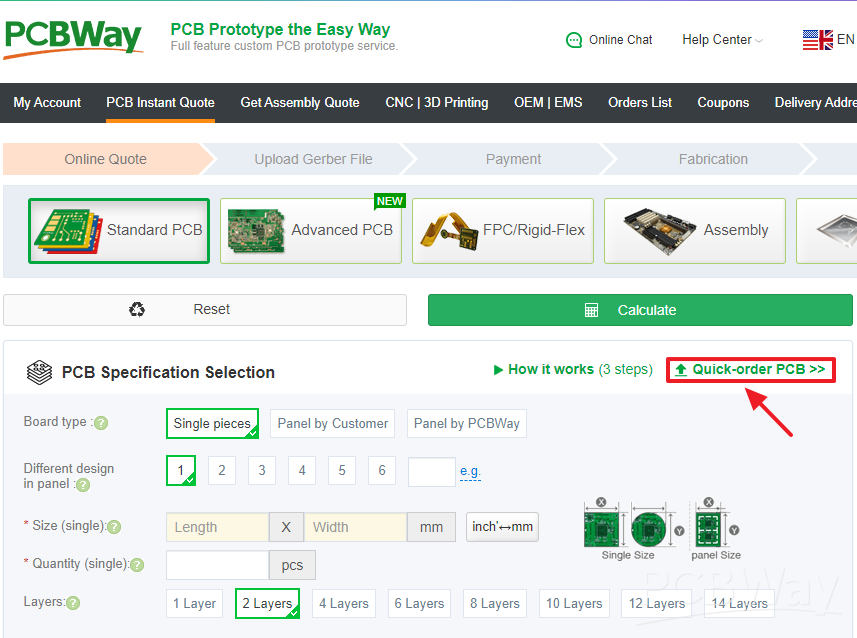Image resolution: width=857 pixels, height=638 pixels.
Task: Click the Layers help question mark
Action: point(74,603)
